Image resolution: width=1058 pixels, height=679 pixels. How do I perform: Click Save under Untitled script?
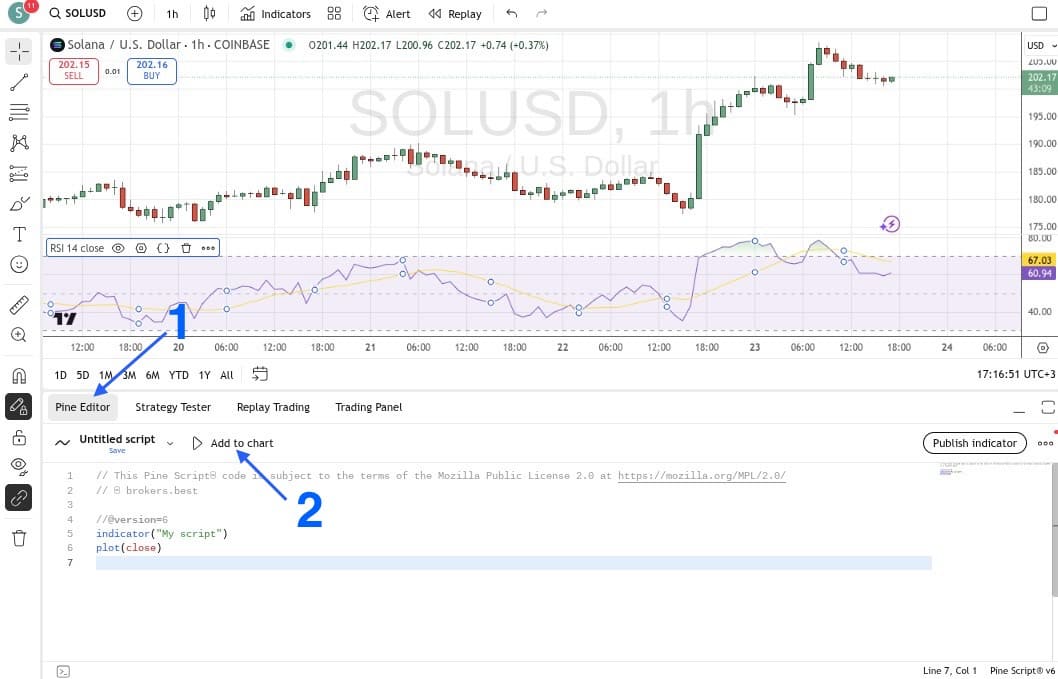[117, 451]
